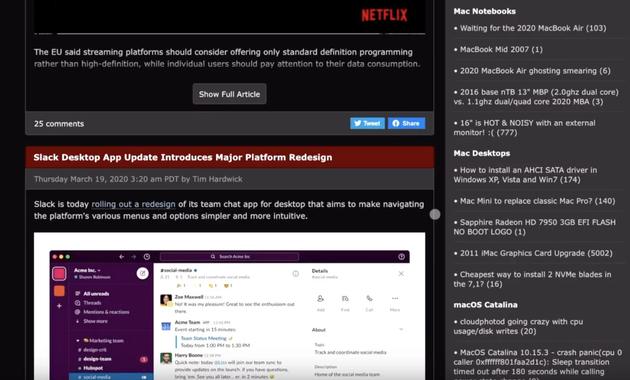The image size is (630, 380).
Task: Open the 25 comments link
Action: pos(59,124)
